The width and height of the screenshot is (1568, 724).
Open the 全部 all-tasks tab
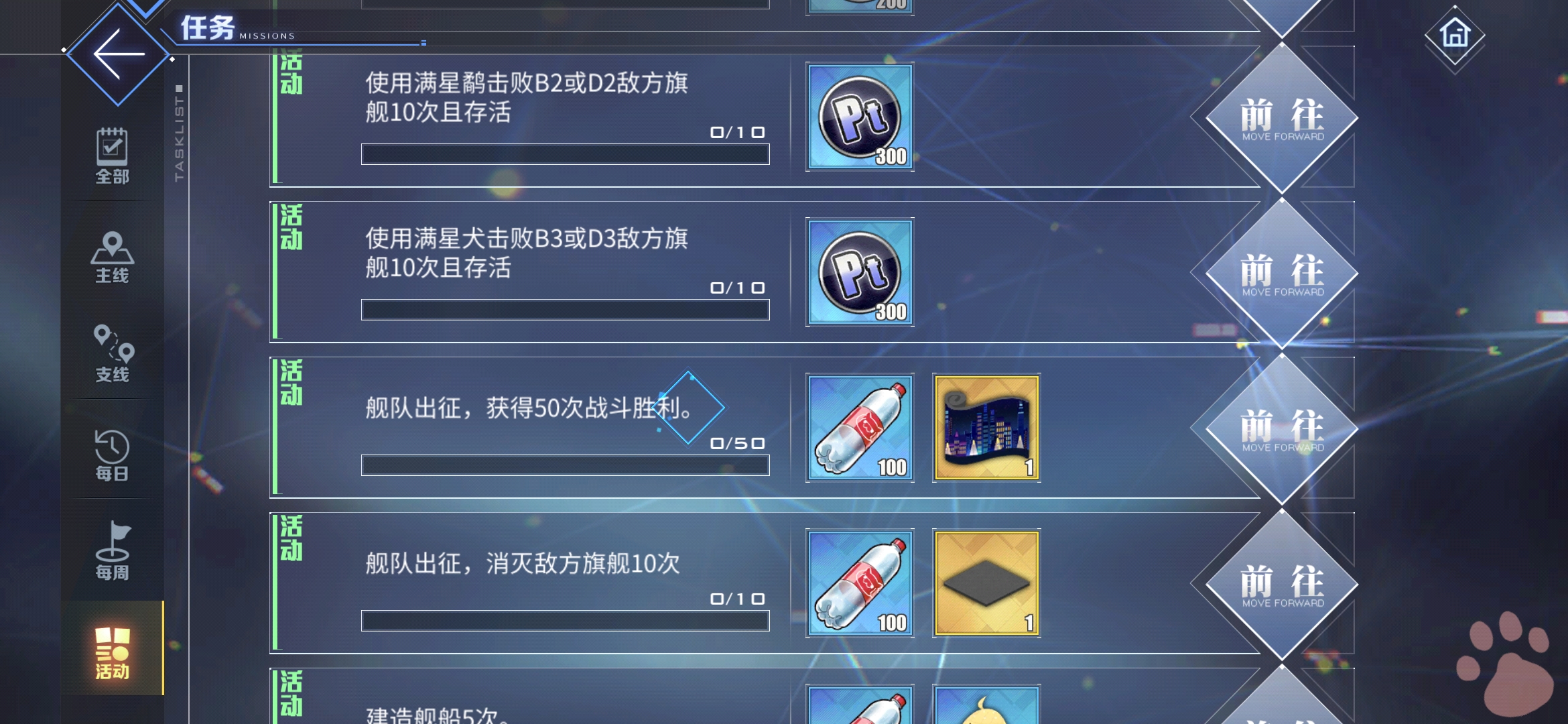pos(112,156)
